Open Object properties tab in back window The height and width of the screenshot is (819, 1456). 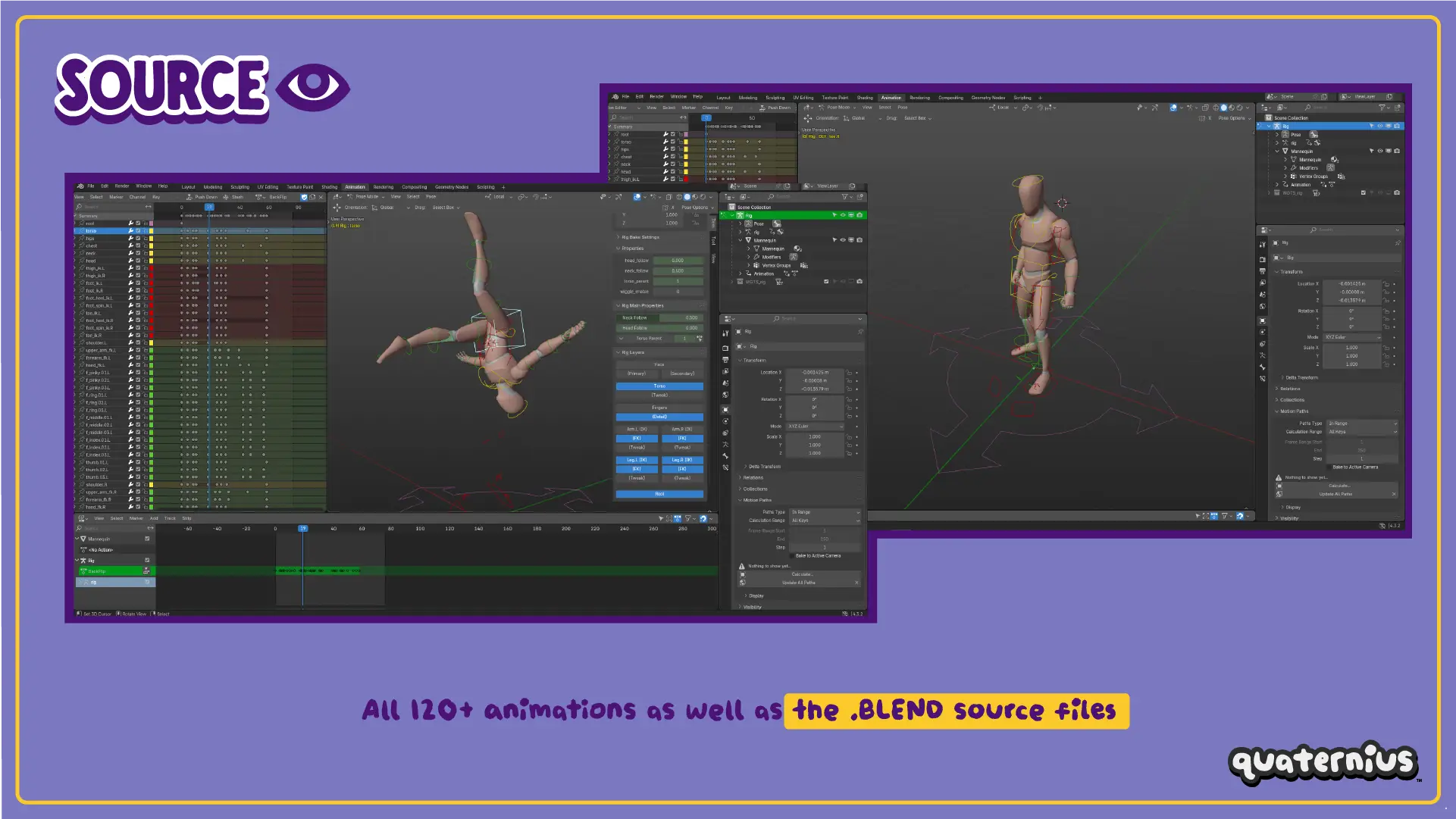[x=1262, y=320]
